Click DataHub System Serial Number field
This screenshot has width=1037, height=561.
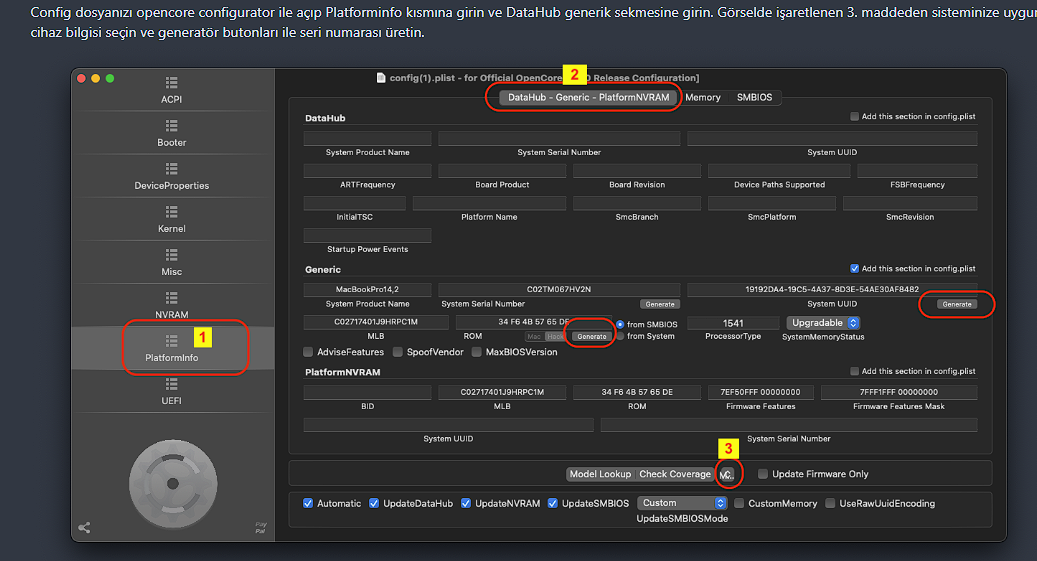coord(559,138)
